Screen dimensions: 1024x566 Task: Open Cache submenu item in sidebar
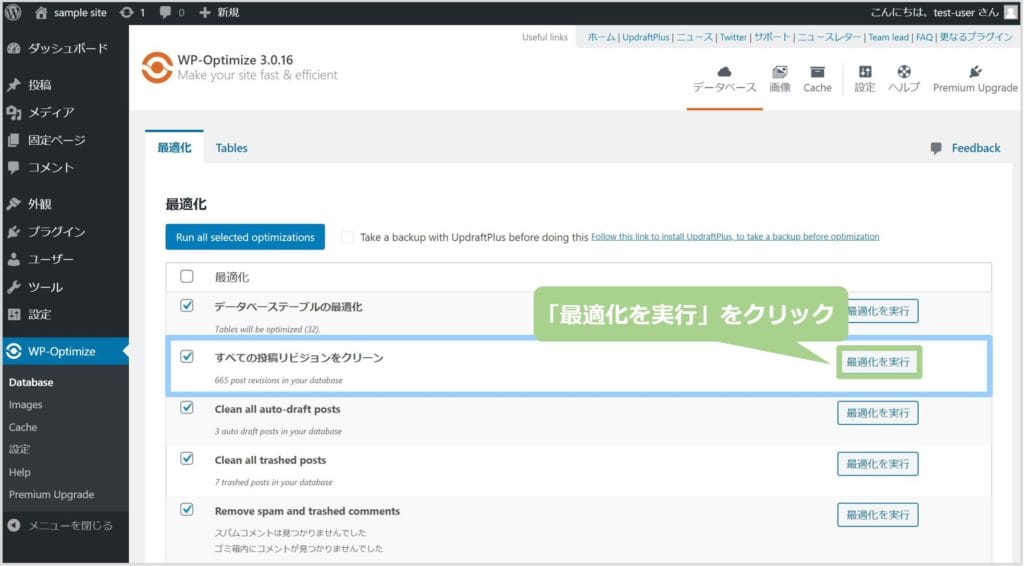click(23, 427)
